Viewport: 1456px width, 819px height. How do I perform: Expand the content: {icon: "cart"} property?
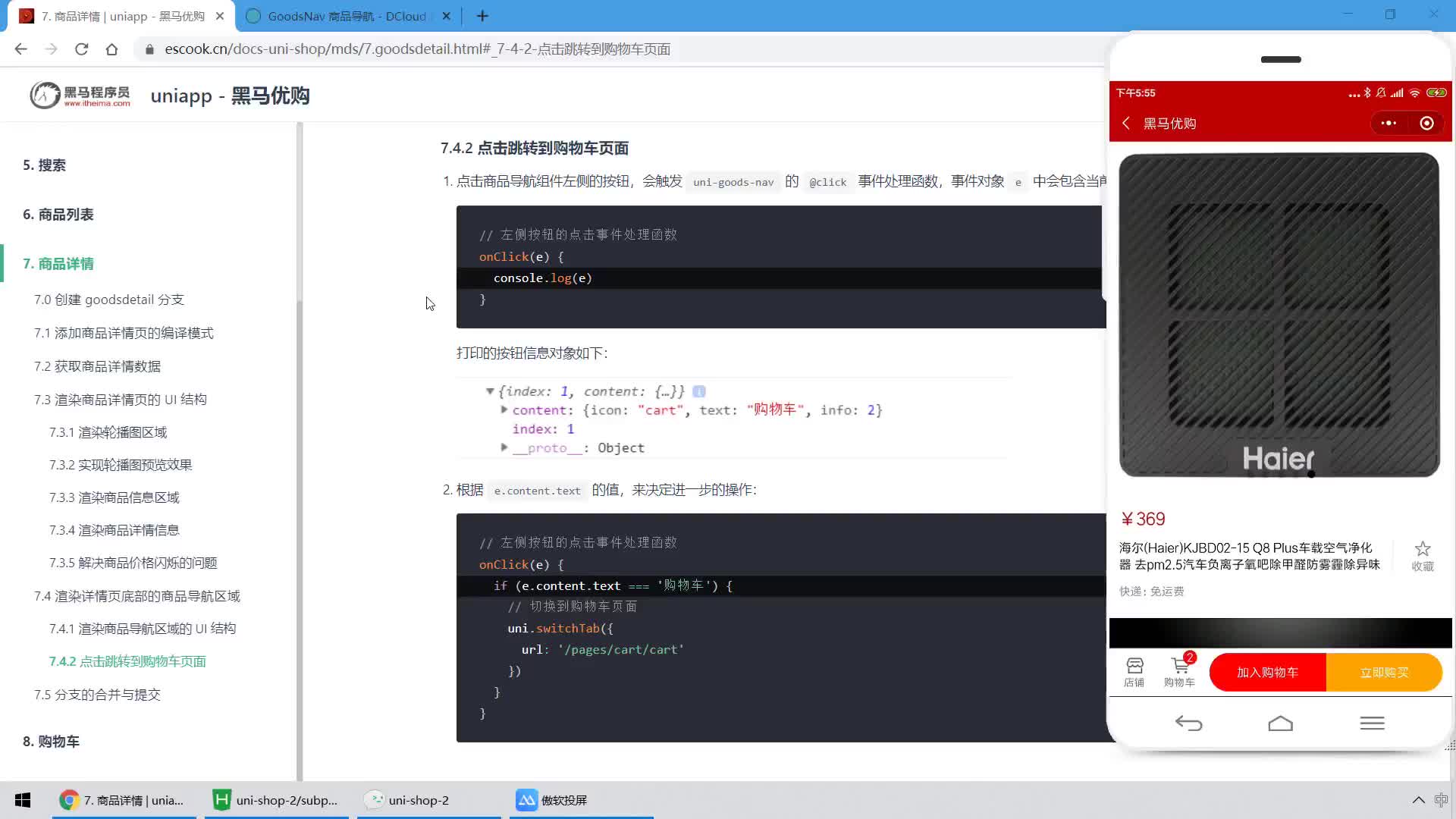click(504, 409)
